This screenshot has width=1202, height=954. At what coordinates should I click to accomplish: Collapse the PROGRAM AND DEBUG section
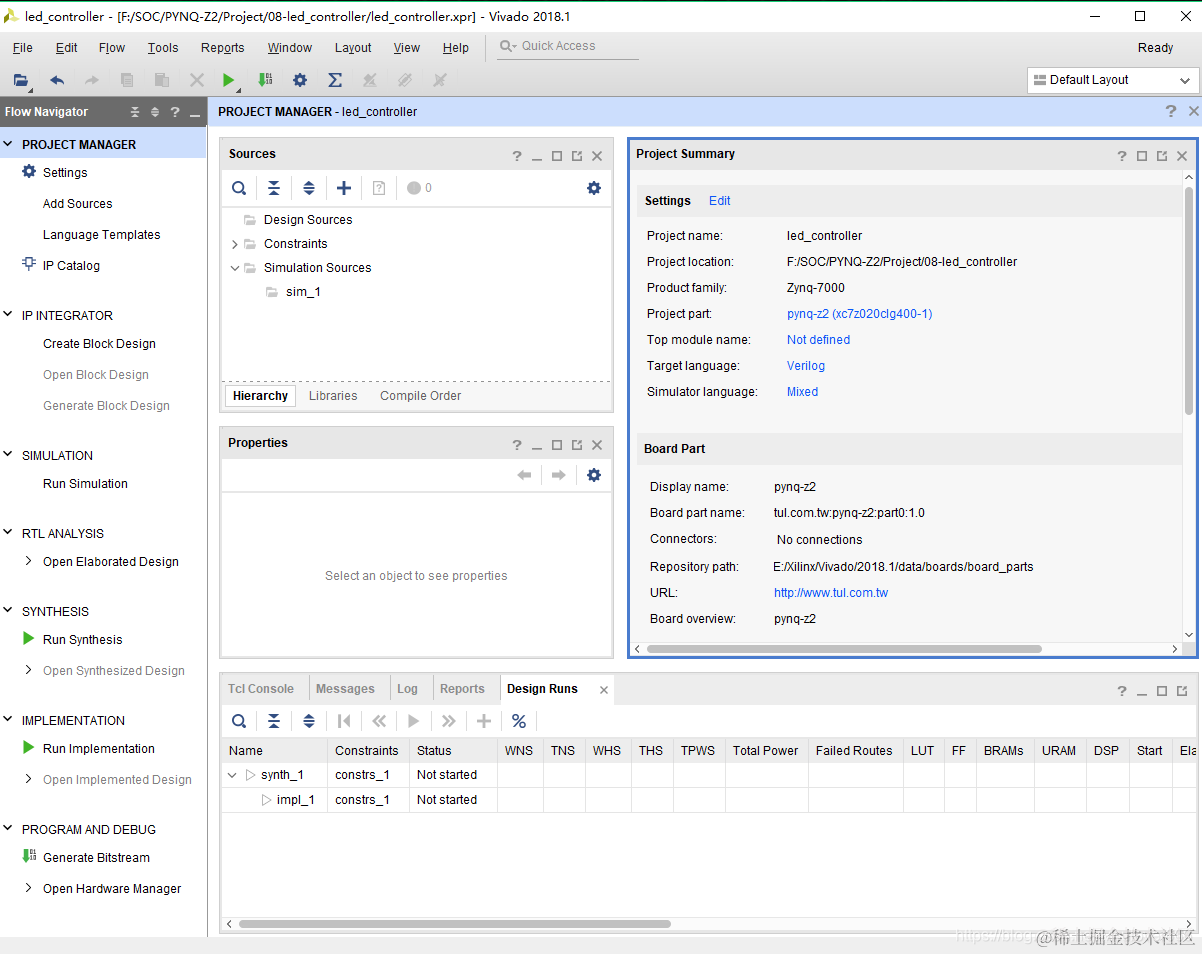pos(9,829)
